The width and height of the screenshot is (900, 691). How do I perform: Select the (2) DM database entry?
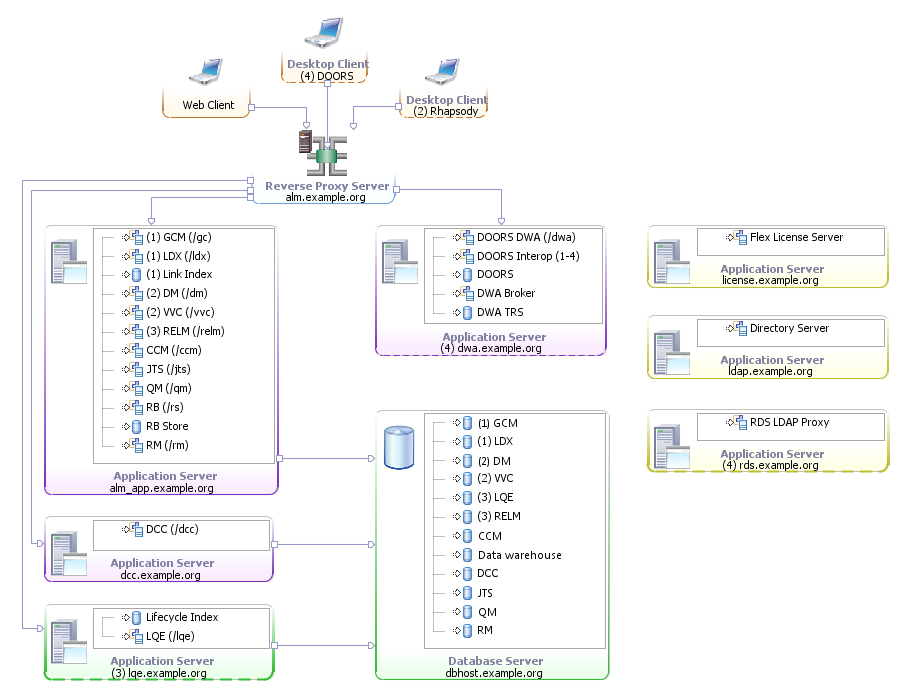482,461
